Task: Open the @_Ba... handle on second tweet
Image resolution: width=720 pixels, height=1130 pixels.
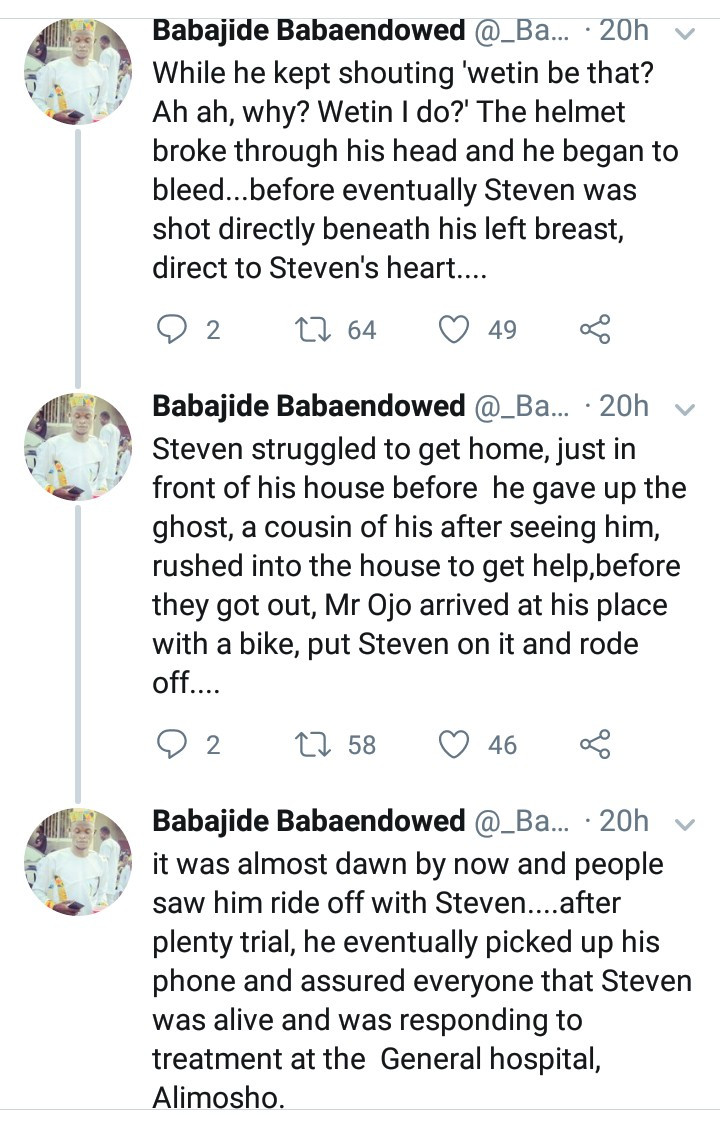Action: coord(521,406)
